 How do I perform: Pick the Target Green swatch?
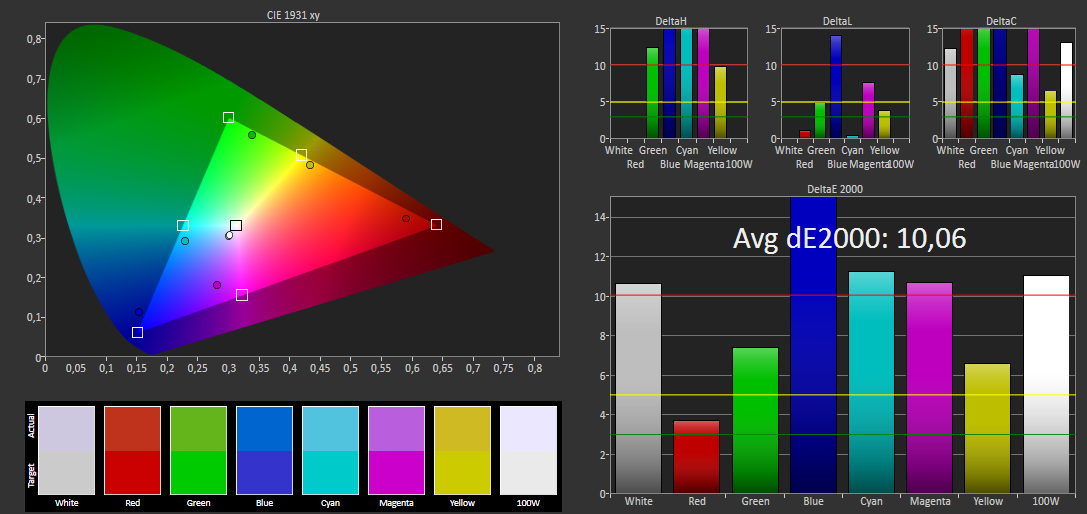point(198,473)
